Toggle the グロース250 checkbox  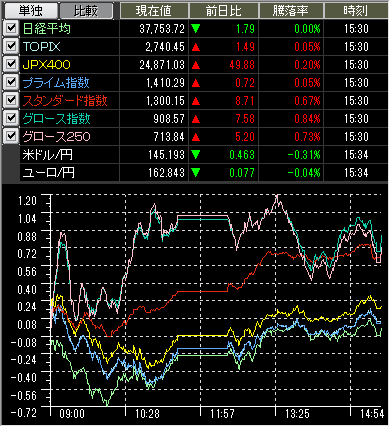click(11, 136)
